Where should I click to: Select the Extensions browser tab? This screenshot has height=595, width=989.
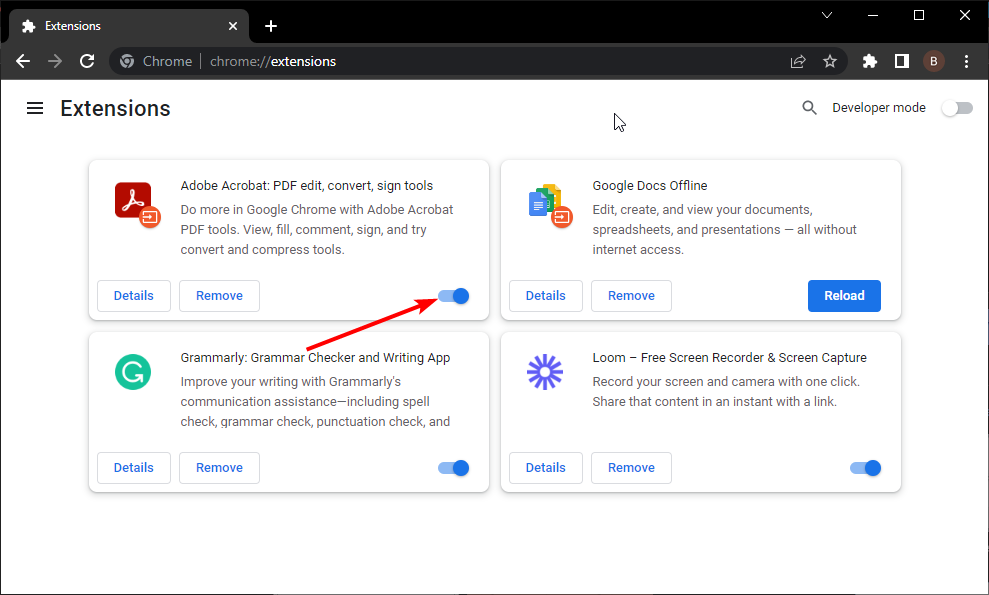coord(129,27)
